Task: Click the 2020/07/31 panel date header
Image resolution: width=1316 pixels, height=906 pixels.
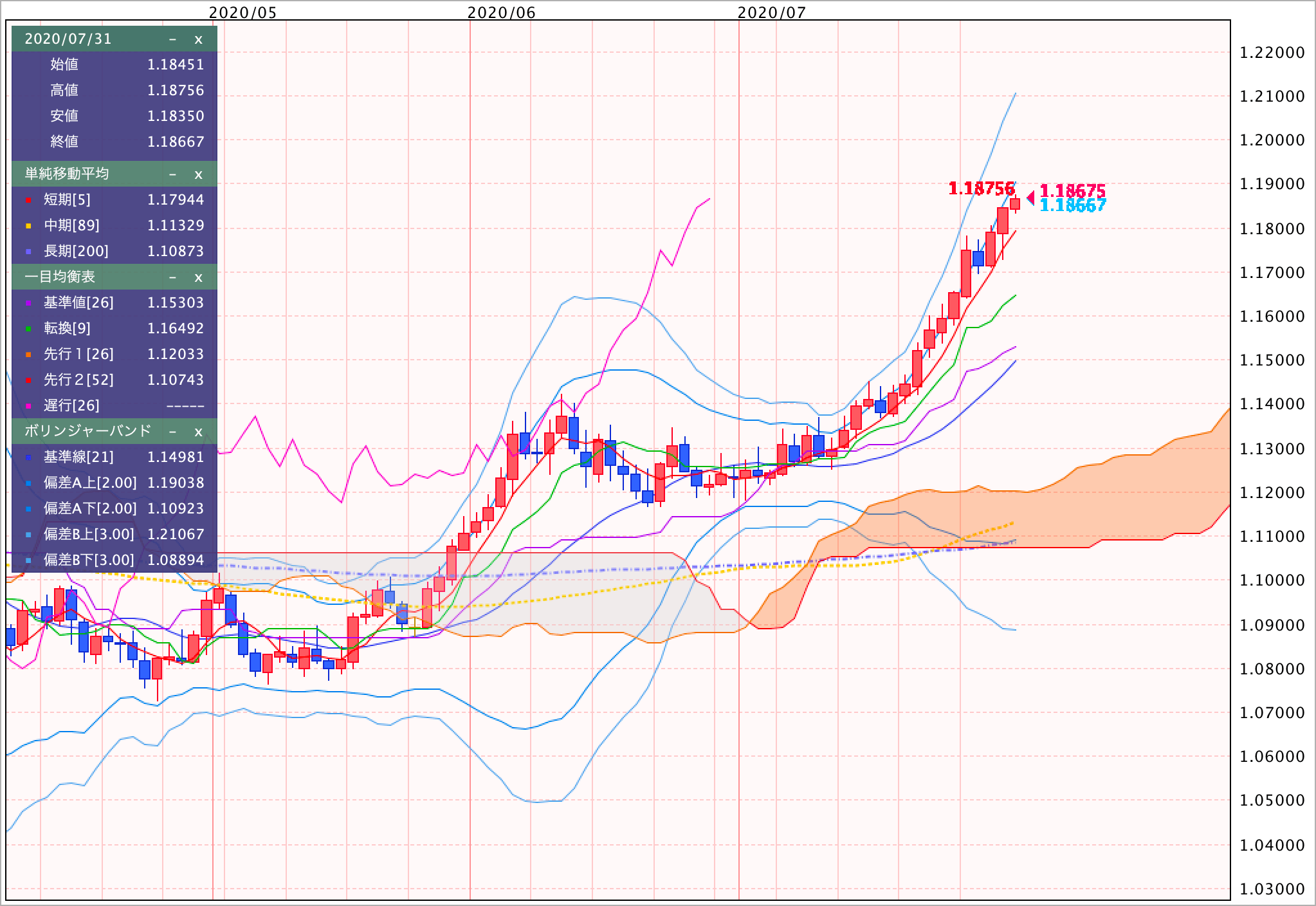Action: click(x=68, y=39)
